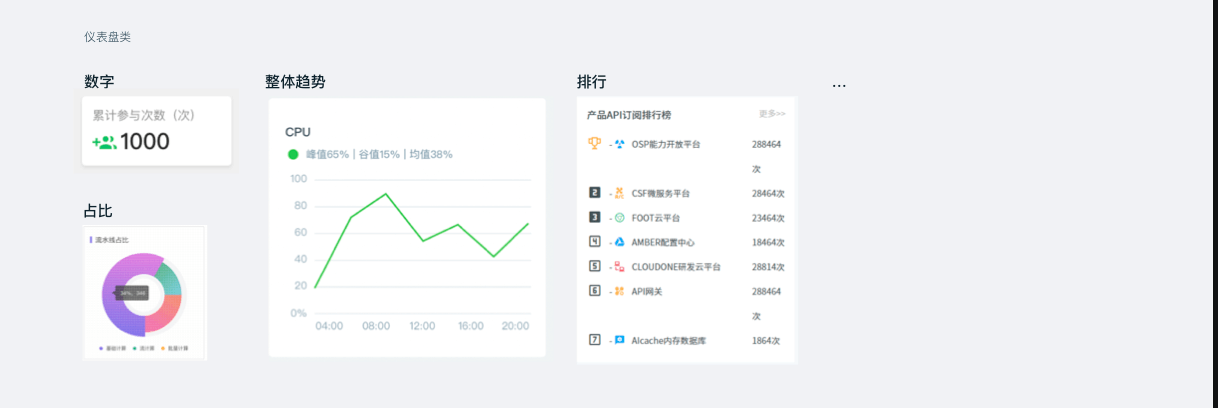The width and height of the screenshot is (1218, 408).
Task: Click the CLOUDONE研发云平台 red icon
Action: tap(620, 267)
